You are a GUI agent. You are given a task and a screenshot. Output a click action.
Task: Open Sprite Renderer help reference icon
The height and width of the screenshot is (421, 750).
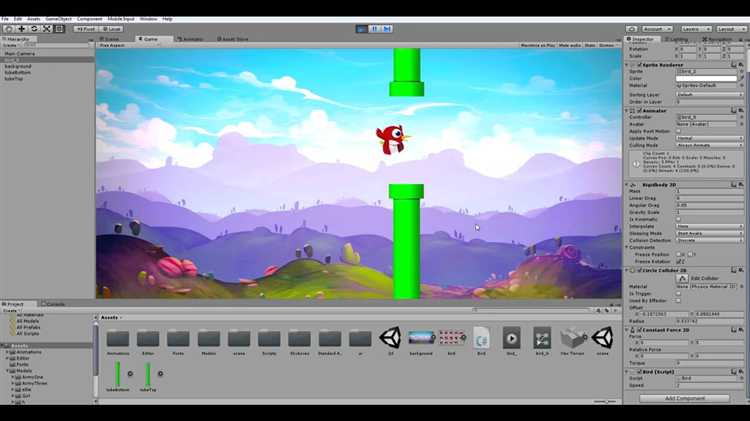[734, 65]
